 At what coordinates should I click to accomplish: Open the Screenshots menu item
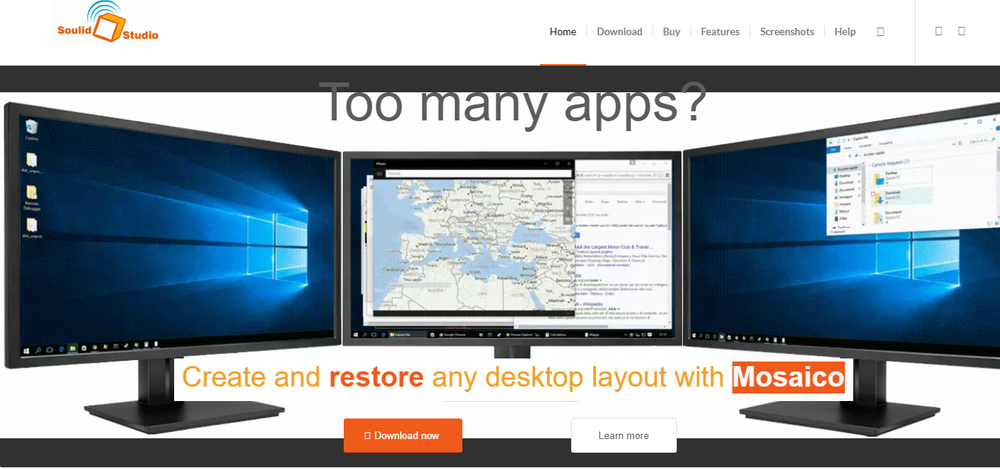tap(786, 32)
